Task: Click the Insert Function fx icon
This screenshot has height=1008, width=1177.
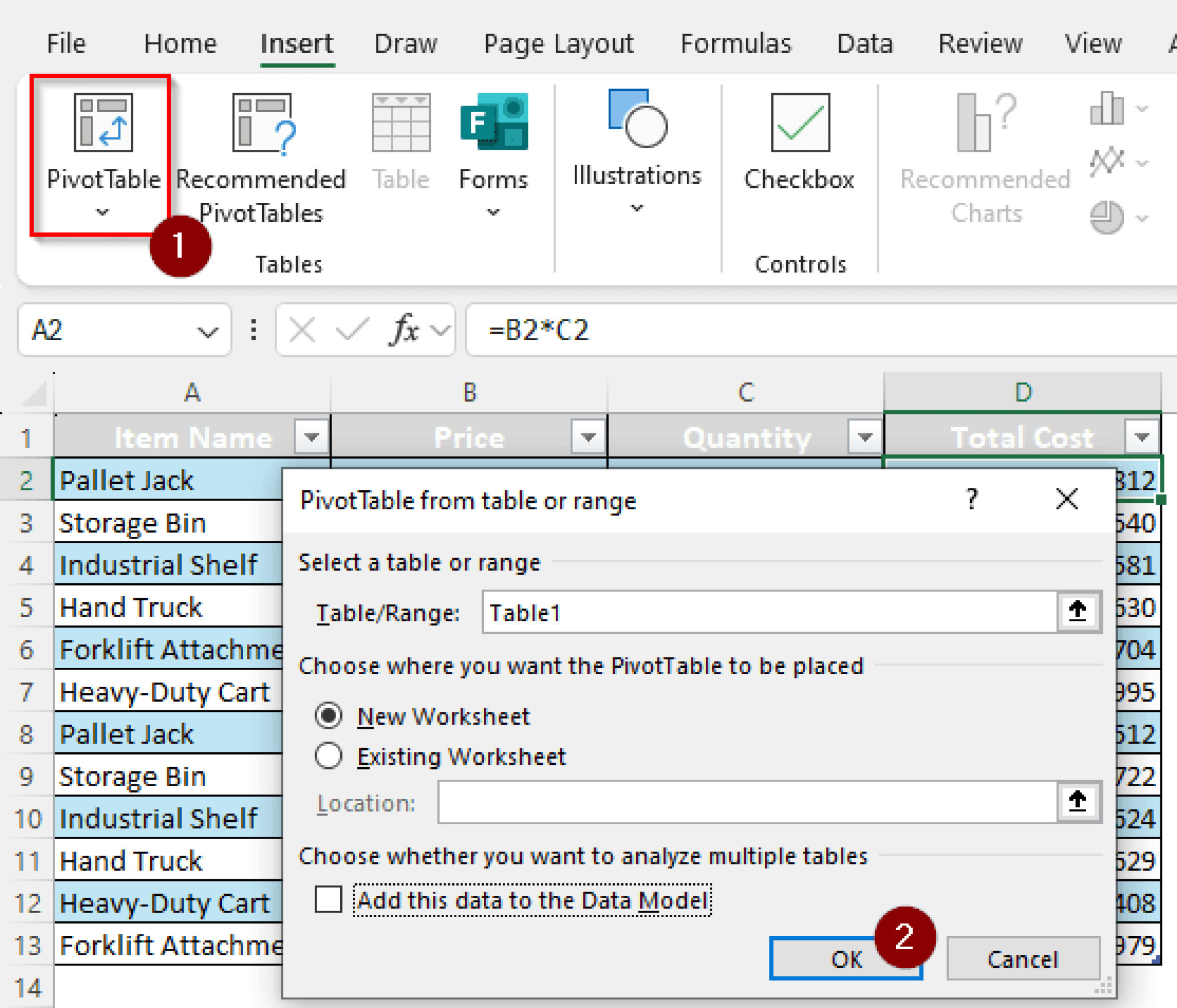Action: pos(402,329)
